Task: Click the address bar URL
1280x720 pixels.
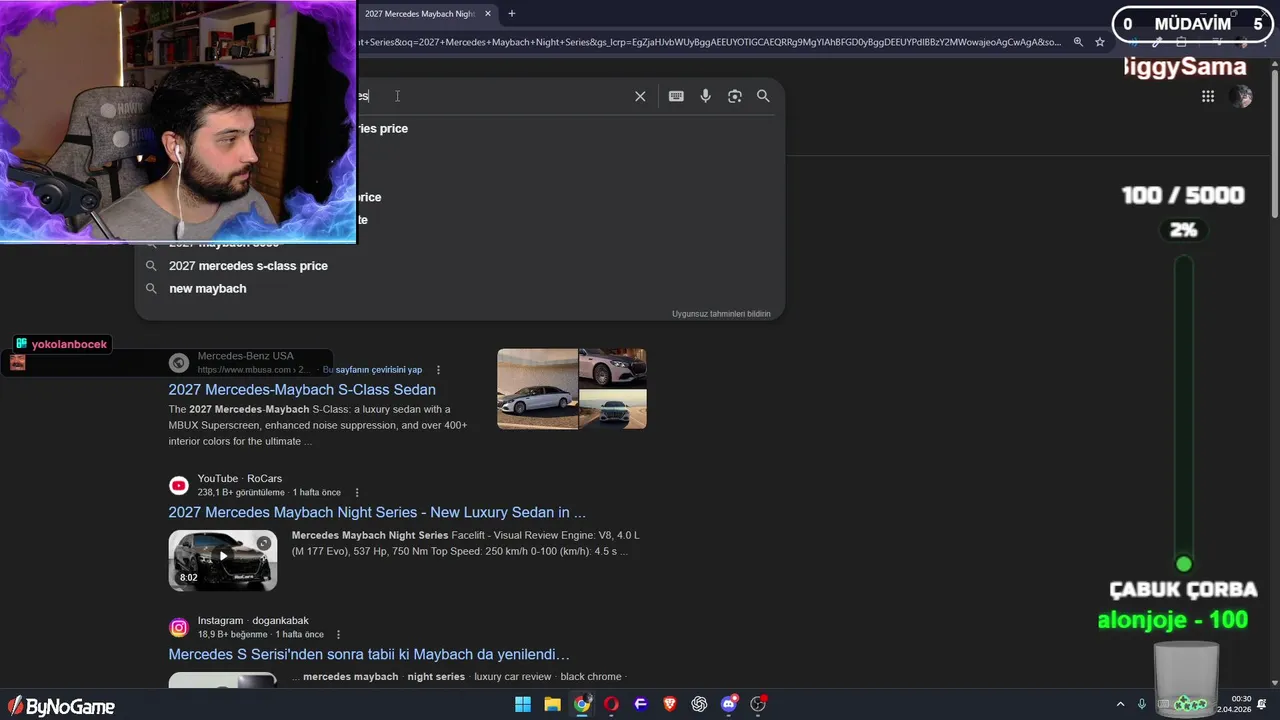Action: 710,42
